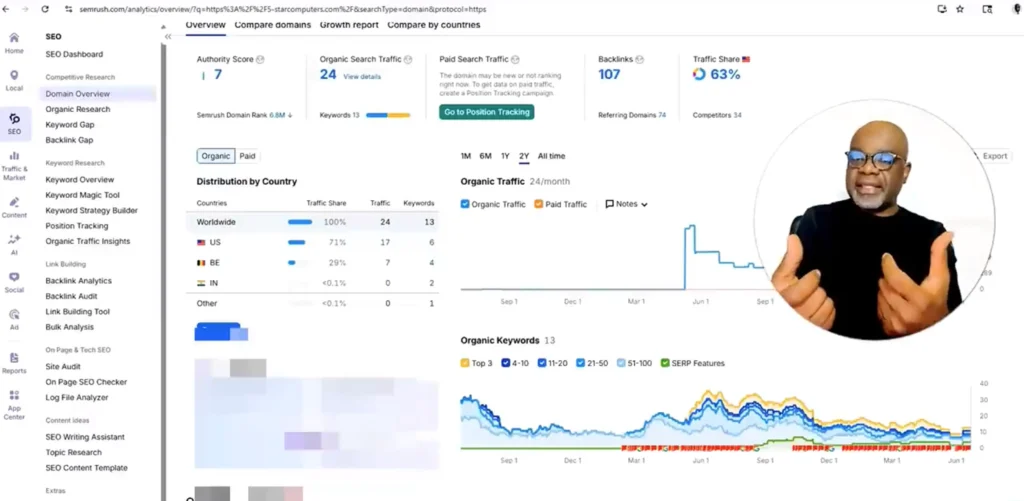Viewport: 1024px width, 501px height.
Task: Open View details link for organic traffic
Action: pos(362,76)
